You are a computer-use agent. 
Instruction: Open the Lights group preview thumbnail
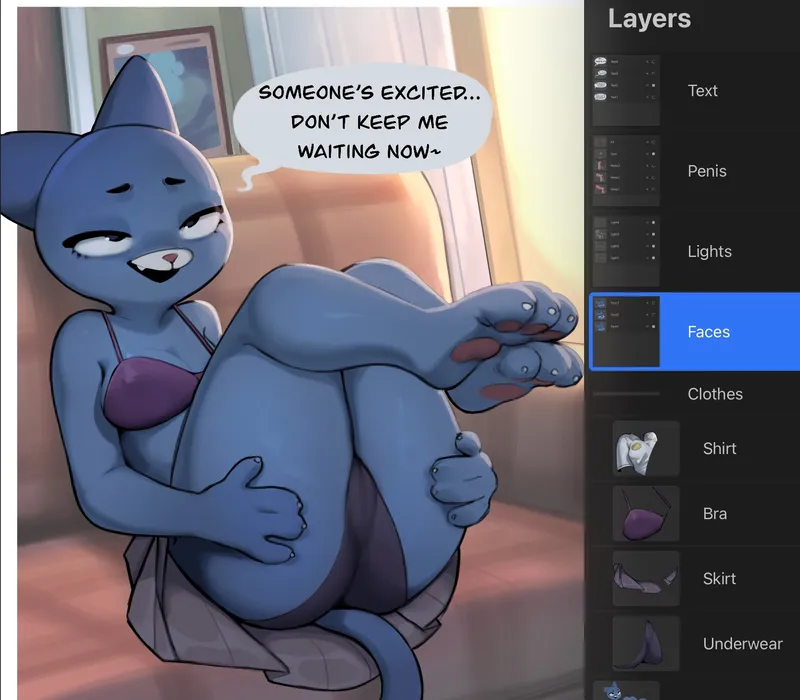(x=626, y=251)
